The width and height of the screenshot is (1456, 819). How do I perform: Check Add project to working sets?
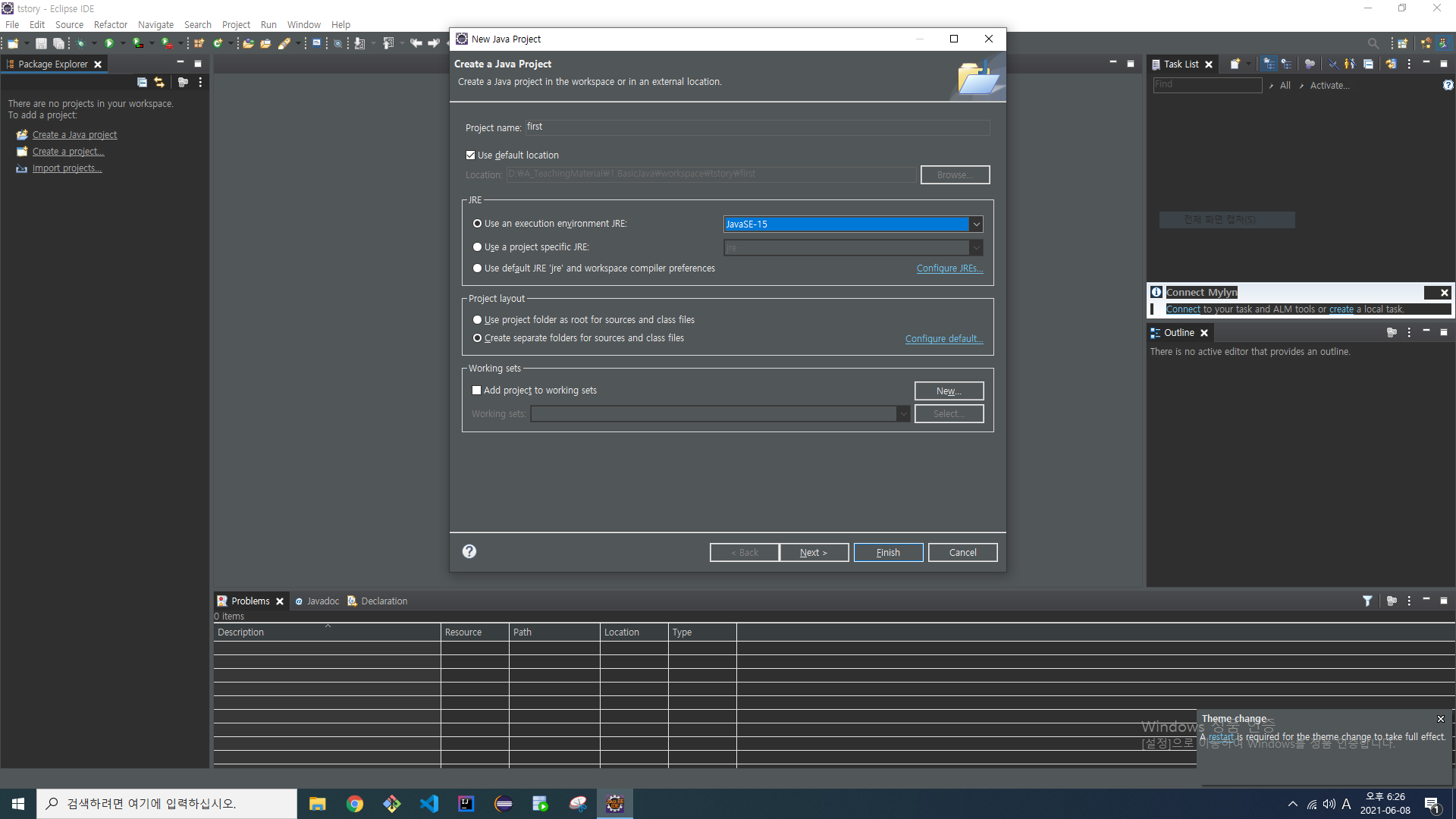pyautogui.click(x=476, y=391)
